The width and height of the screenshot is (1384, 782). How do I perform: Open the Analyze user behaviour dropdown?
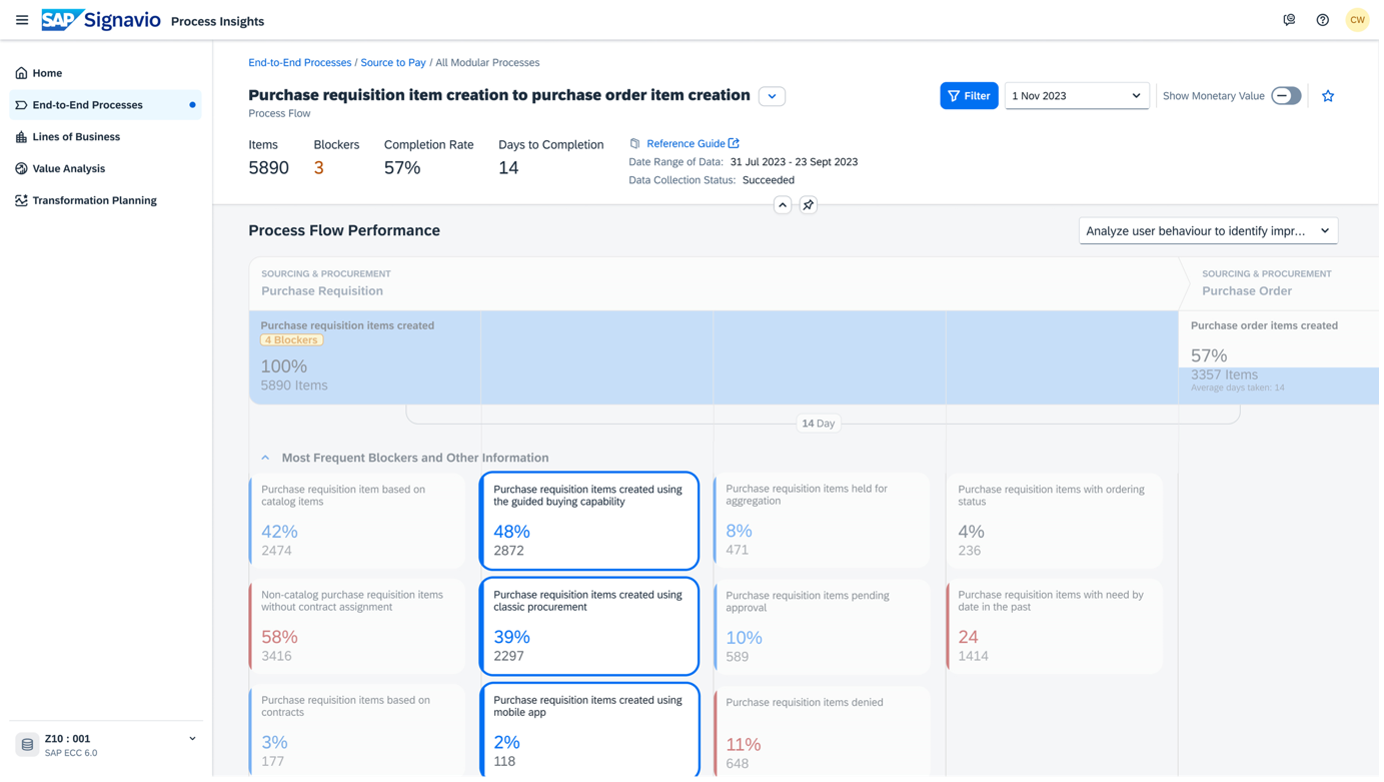[1208, 231]
